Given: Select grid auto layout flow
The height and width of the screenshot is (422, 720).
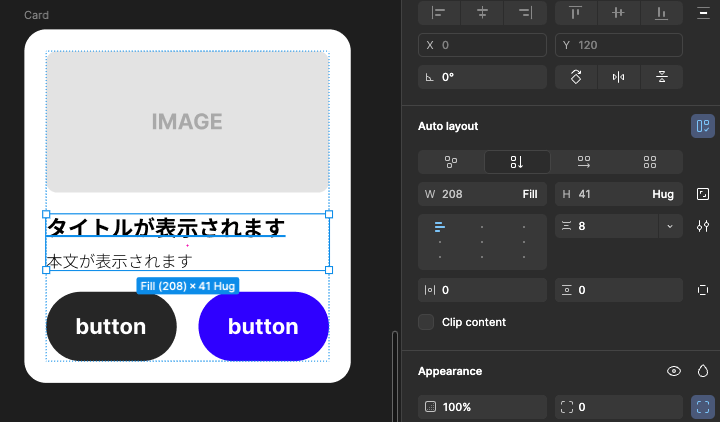Looking at the screenshot, I should point(650,162).
